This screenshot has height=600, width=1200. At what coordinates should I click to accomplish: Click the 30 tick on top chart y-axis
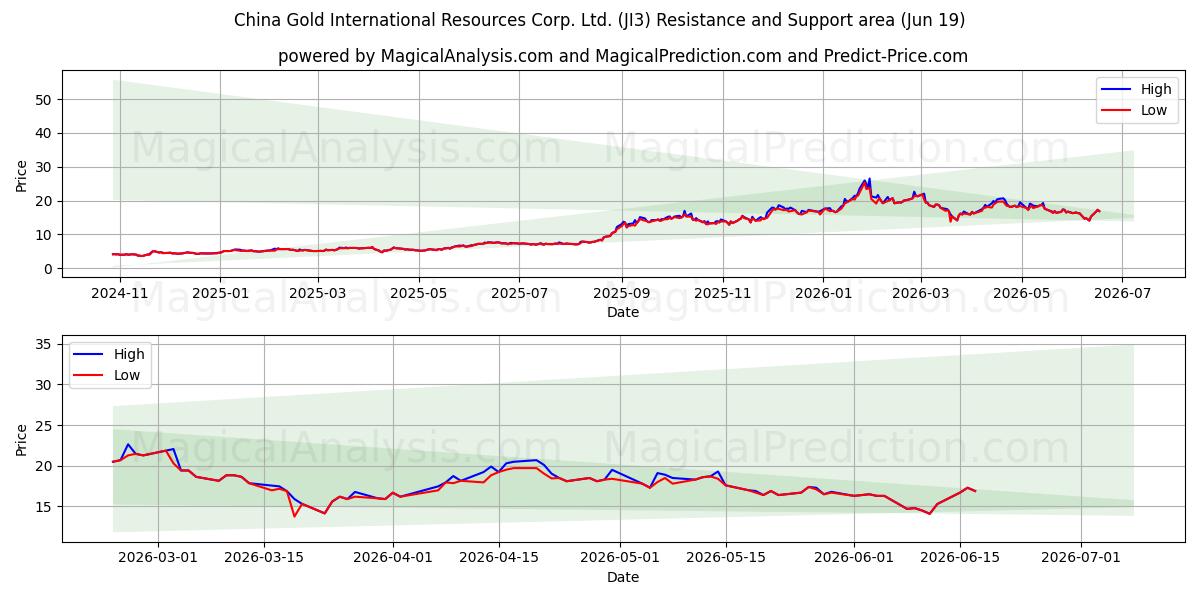[43, 167]
